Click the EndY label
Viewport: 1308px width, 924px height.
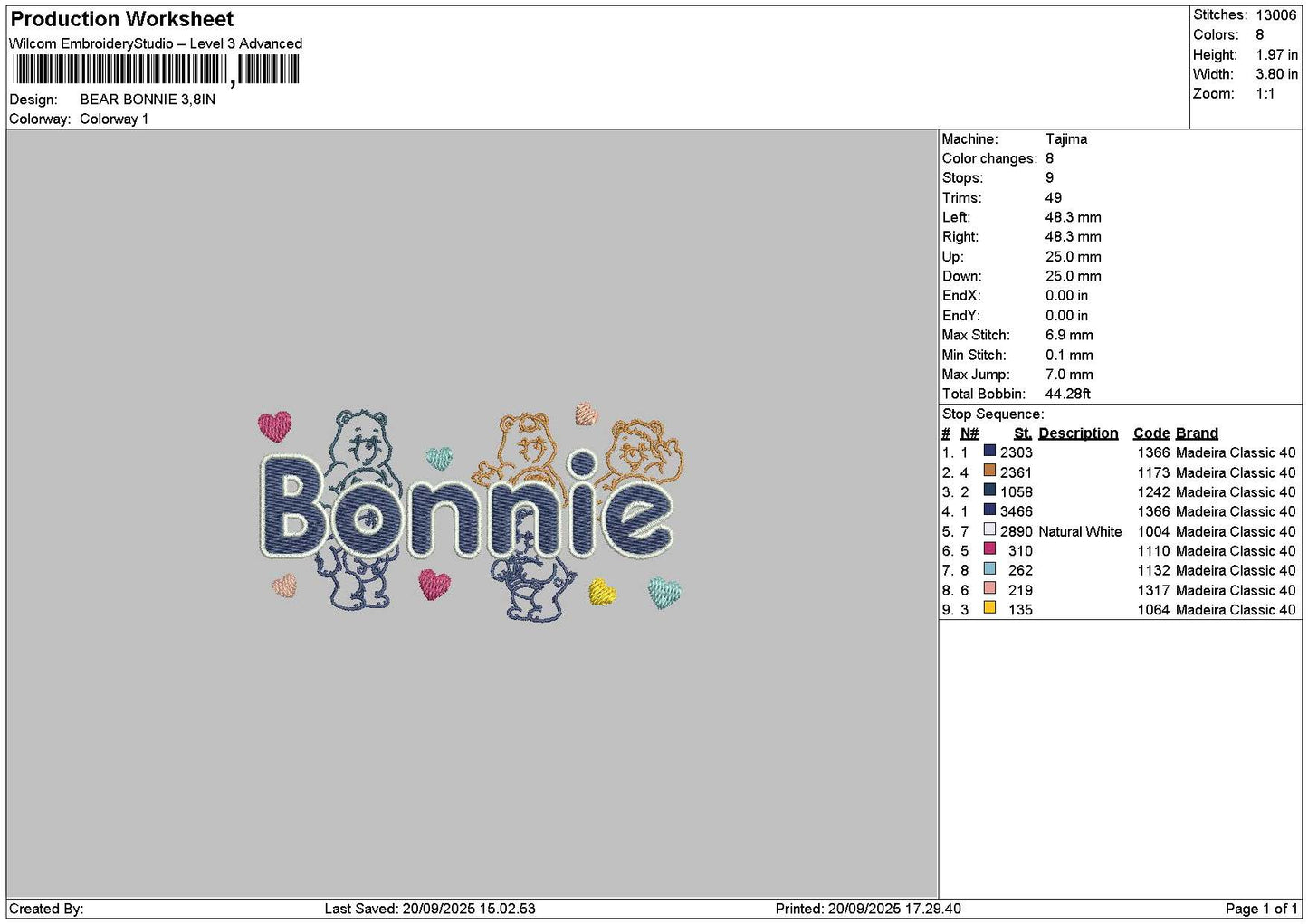coord(960,316)
